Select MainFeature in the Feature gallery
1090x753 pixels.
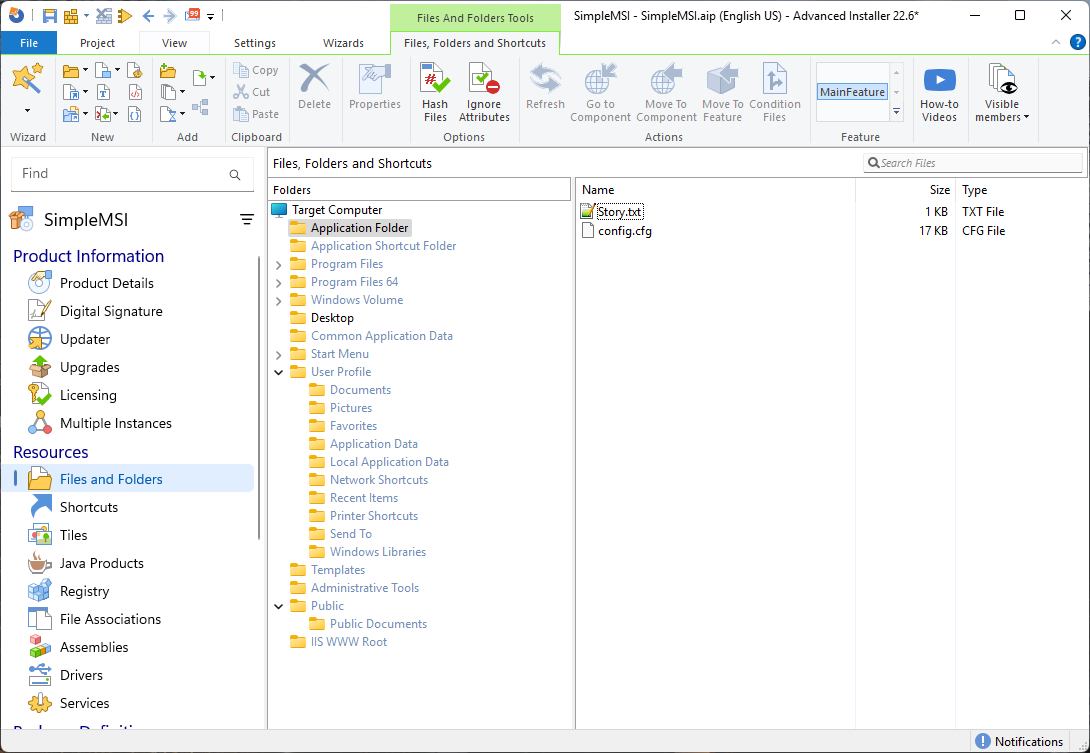tap(852, 92)
